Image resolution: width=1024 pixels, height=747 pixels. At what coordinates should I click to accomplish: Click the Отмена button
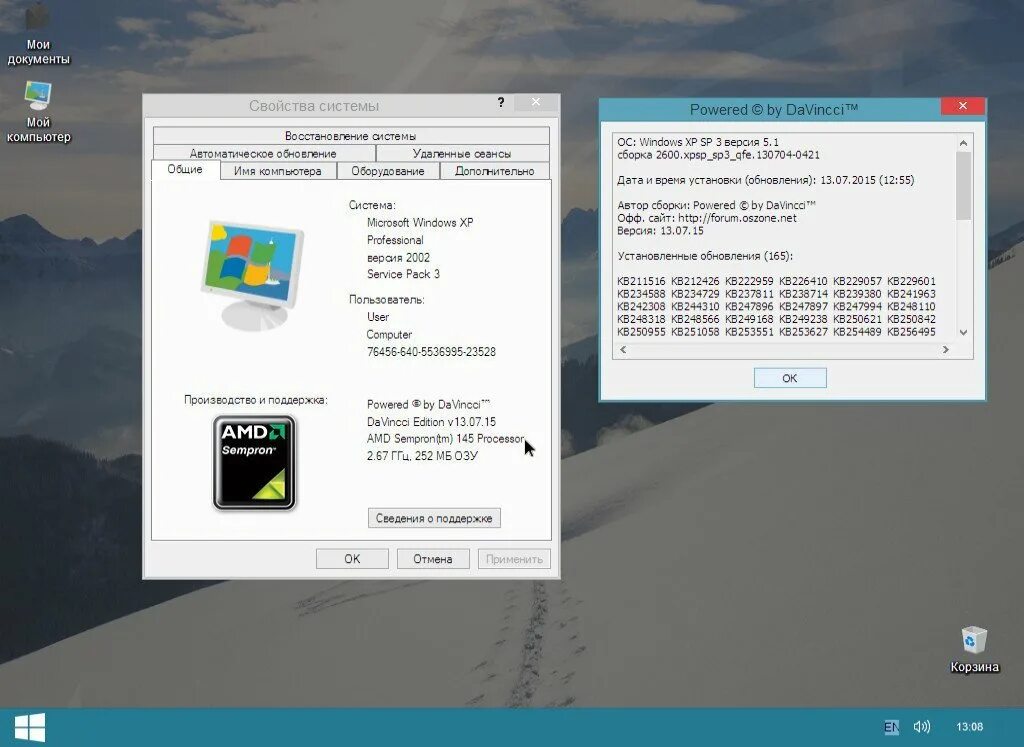click(x=433, y=559)
